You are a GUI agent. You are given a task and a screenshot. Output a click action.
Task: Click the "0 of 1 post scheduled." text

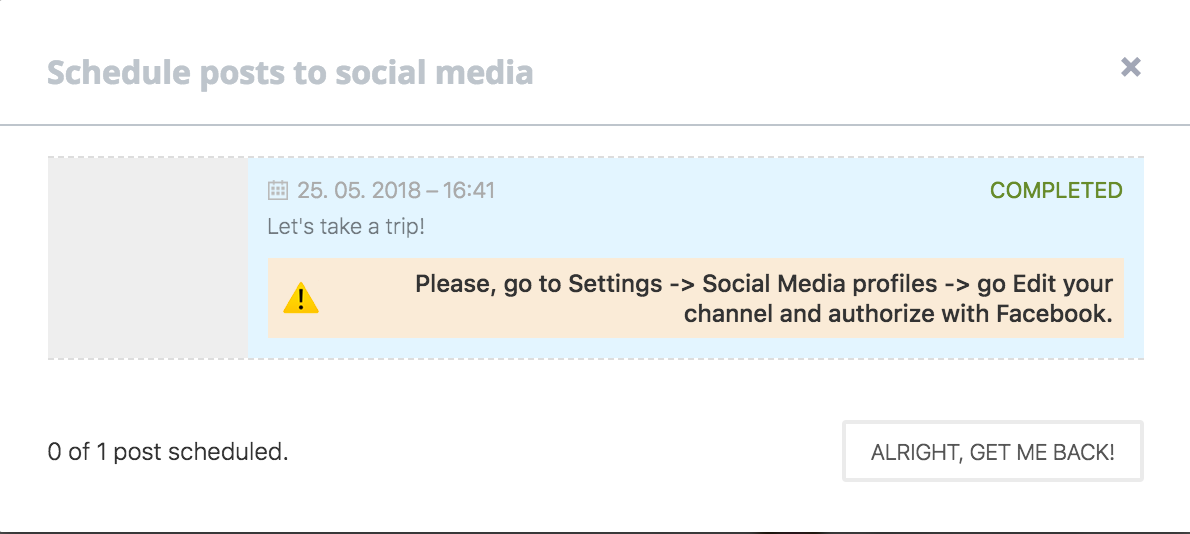168,452
